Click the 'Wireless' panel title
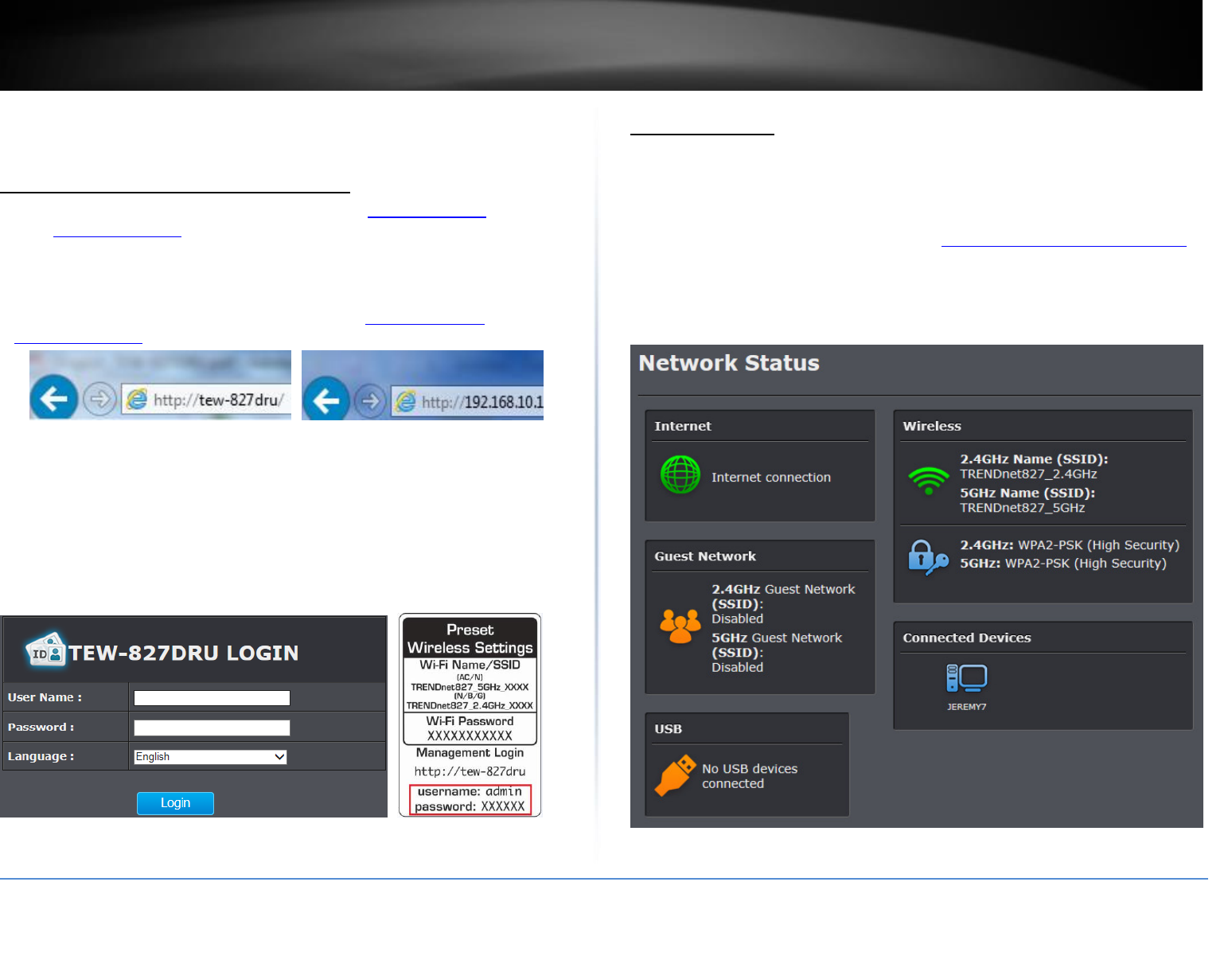 pyautogui.click(x=932, y=426)
